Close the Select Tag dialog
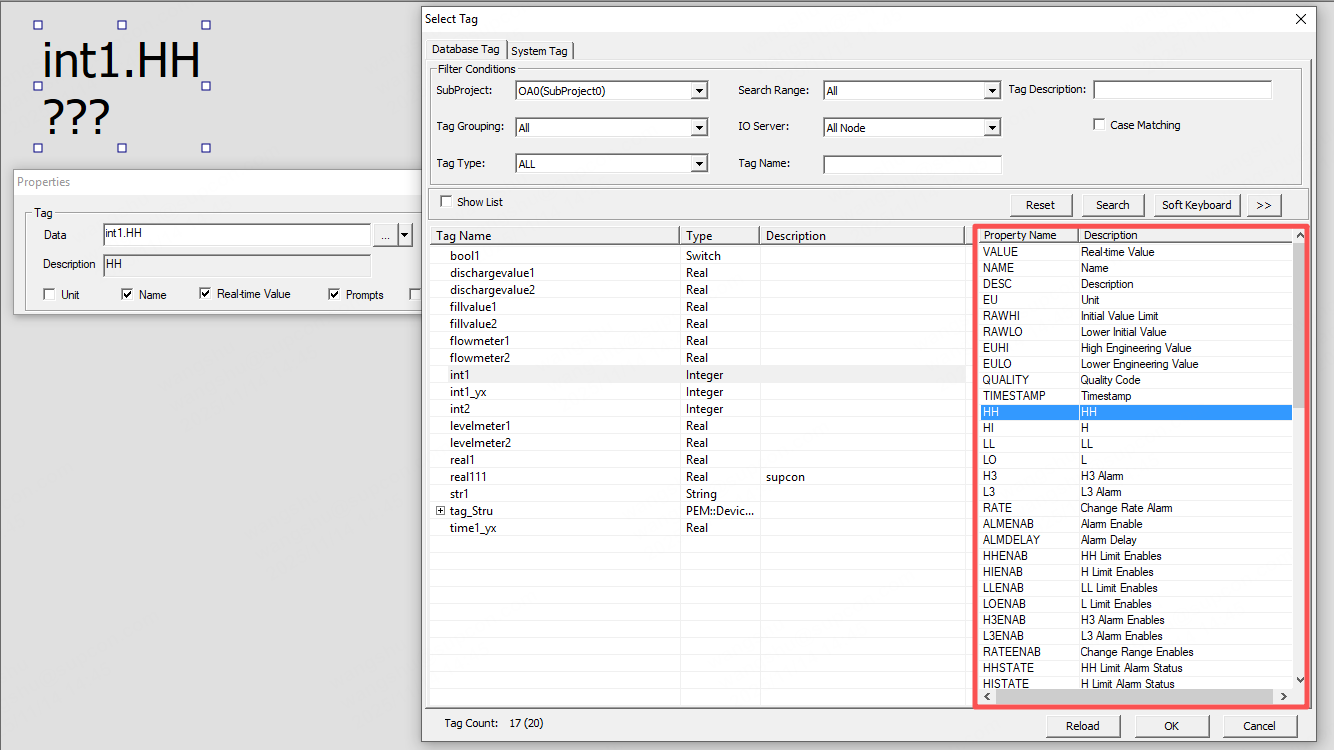The image size is (1334, 750). click(x=1300, y=19)
